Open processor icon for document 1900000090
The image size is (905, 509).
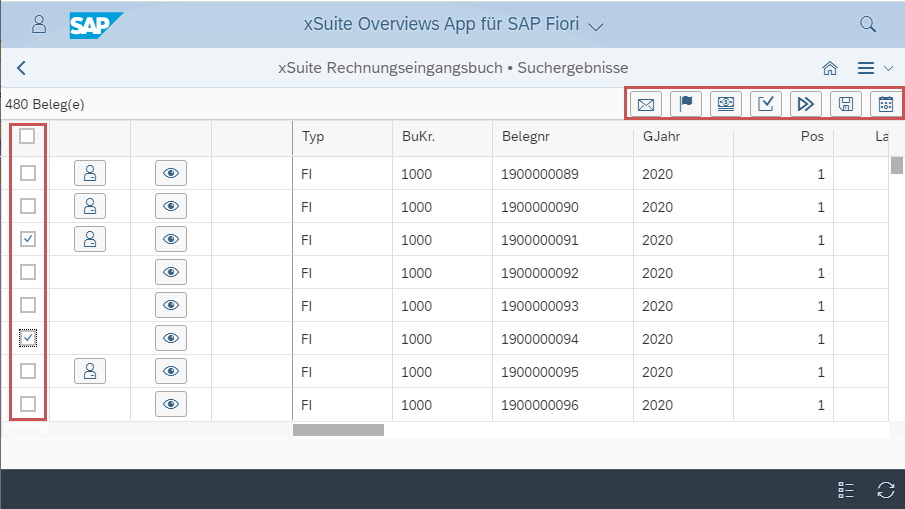[90, 206]
